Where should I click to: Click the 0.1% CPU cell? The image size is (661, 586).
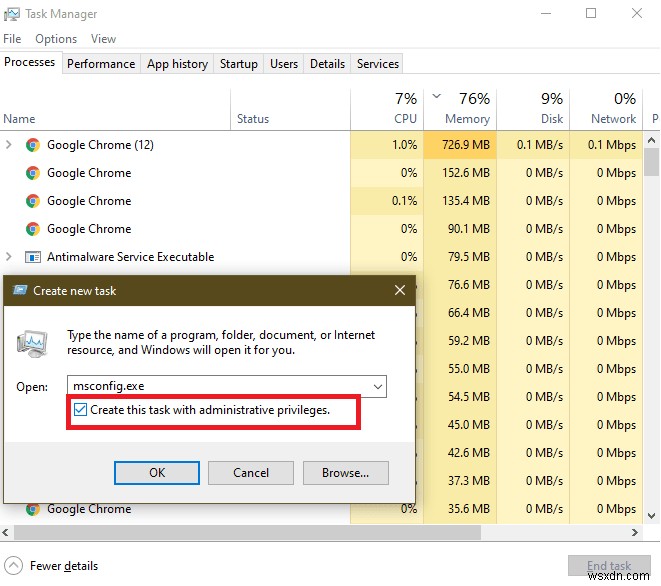tap(387, 201)
